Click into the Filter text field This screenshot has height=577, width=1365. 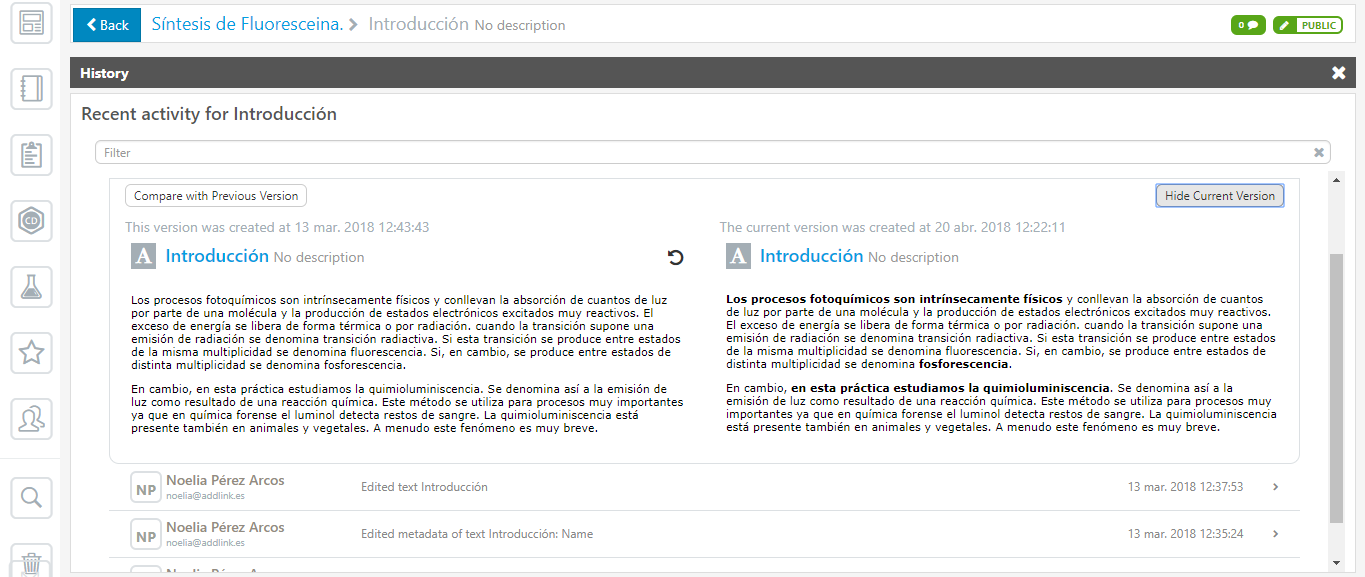(x=700, y=153)
